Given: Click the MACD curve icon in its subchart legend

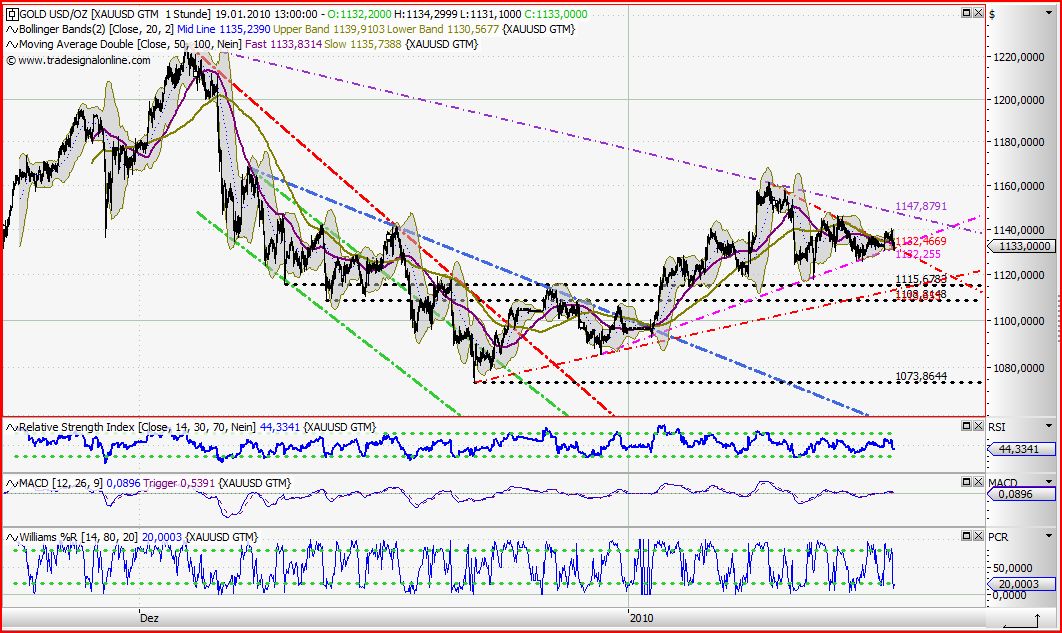Looking at the screenshot, I should pos(11,483).
